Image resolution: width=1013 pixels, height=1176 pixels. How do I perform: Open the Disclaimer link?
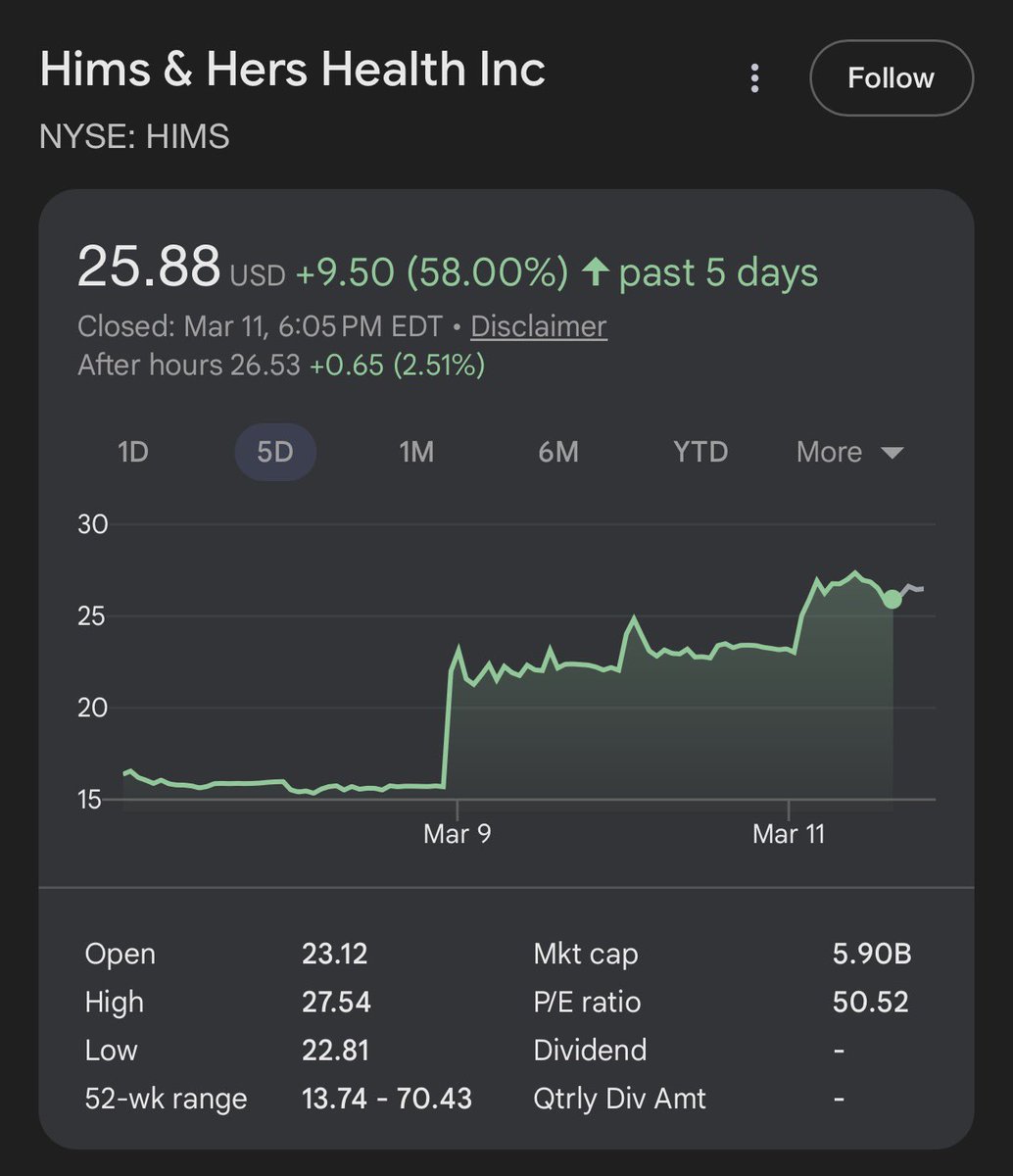tap(539, 326)
